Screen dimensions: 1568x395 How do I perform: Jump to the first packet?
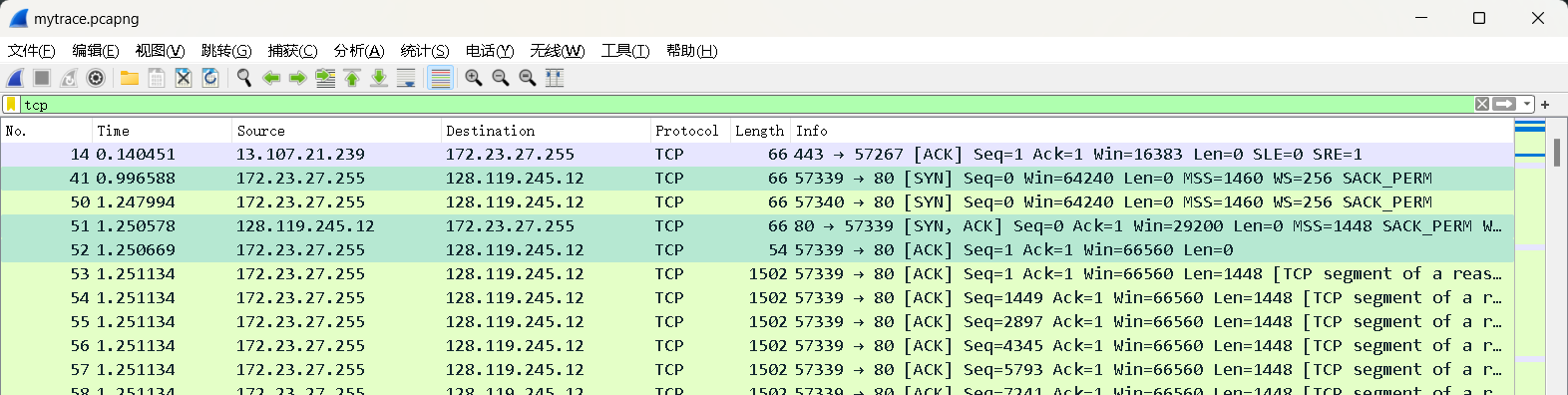pos(352,78)
